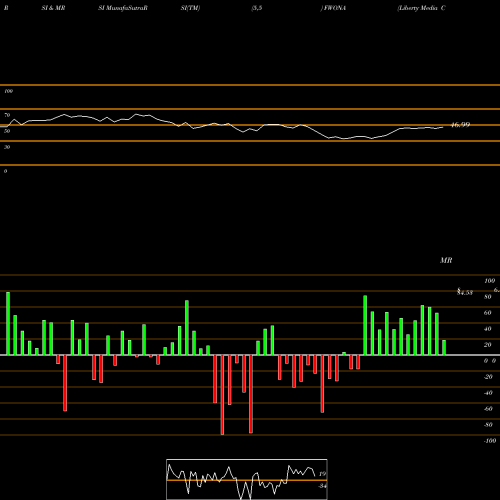Click the "SI MunafaSutraR" header text
Screen dimensions: 500x500
(x=123, y=8)
